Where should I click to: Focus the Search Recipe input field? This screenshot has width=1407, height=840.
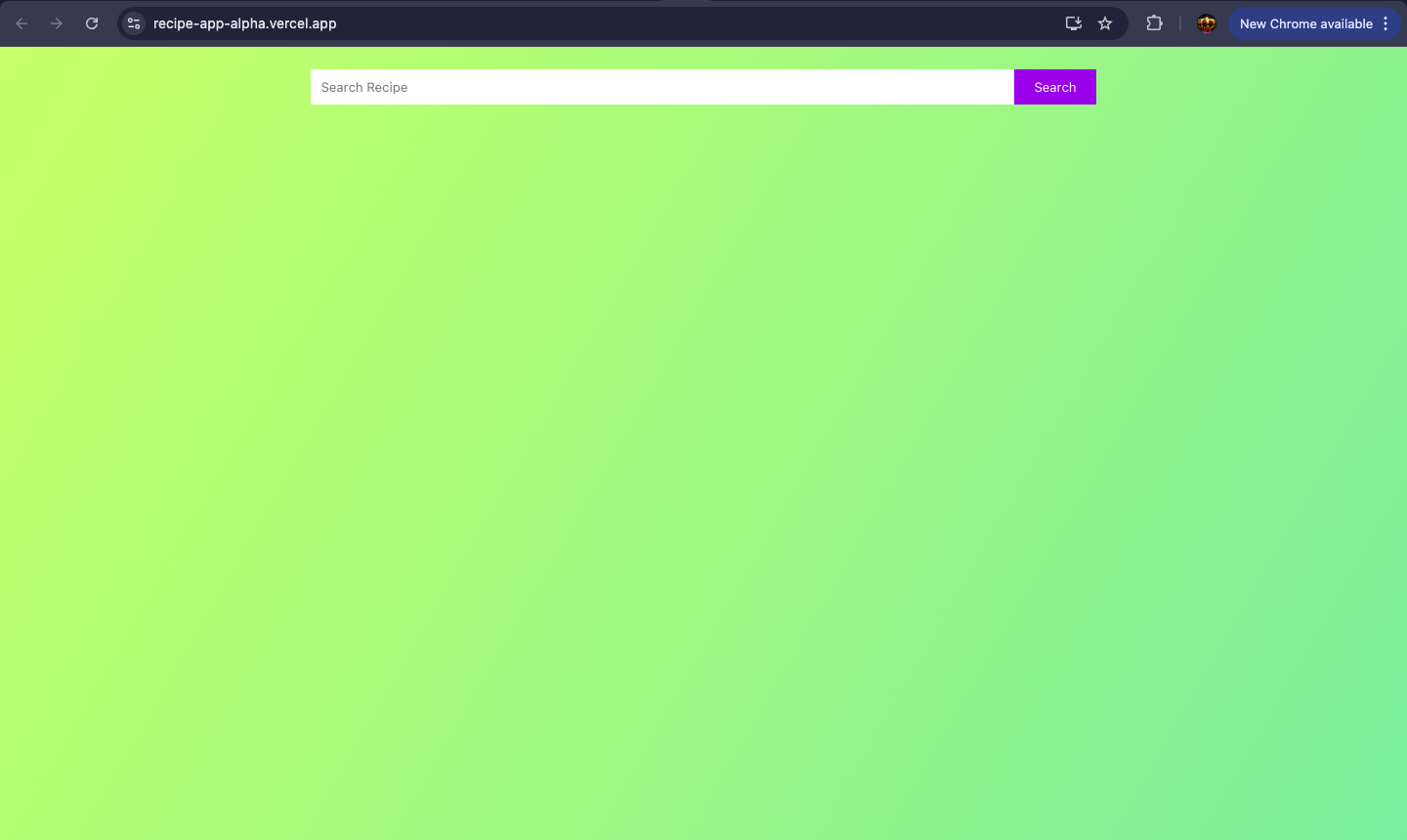point(662,87)
